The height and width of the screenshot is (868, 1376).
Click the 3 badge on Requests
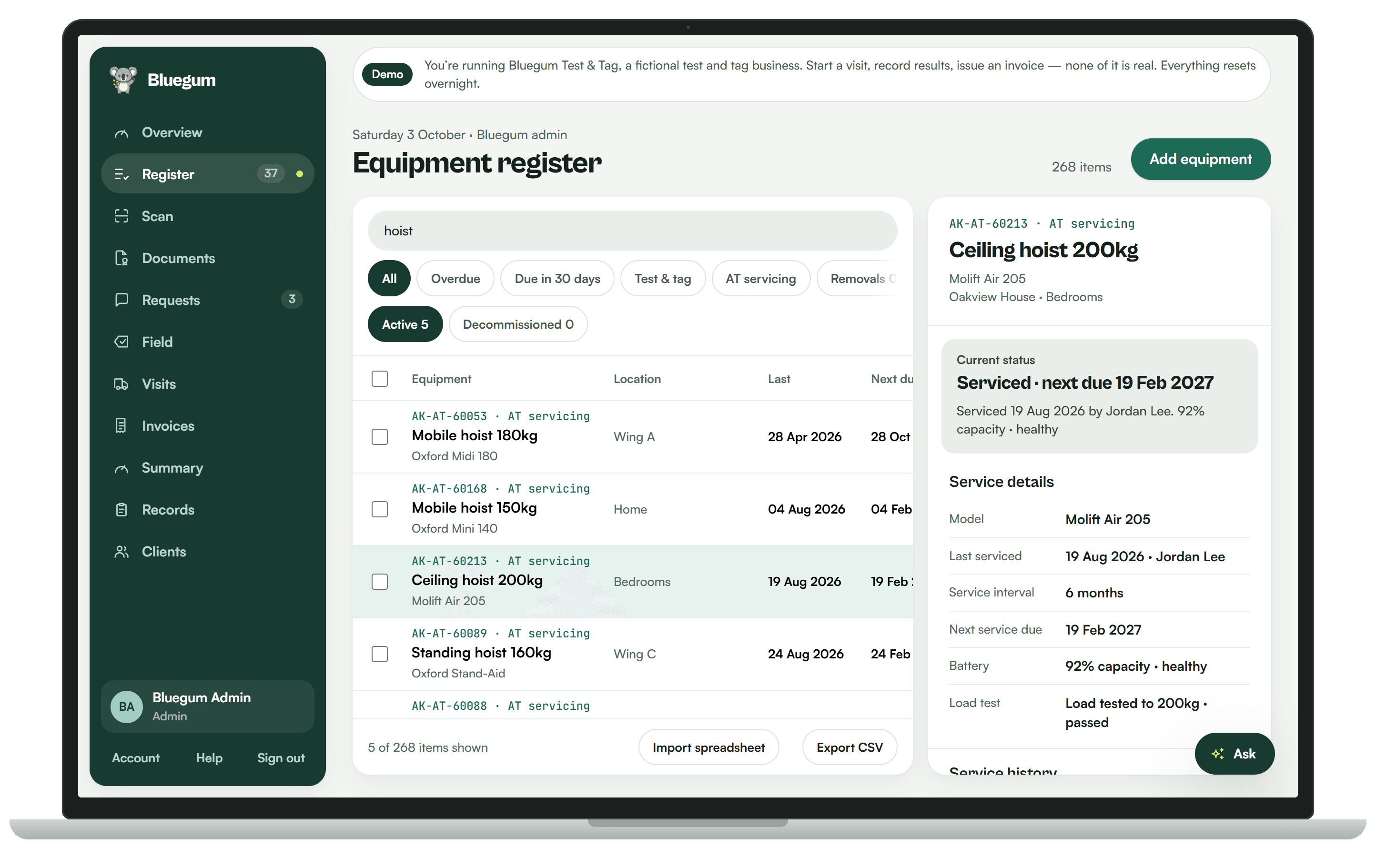[292, 299]
